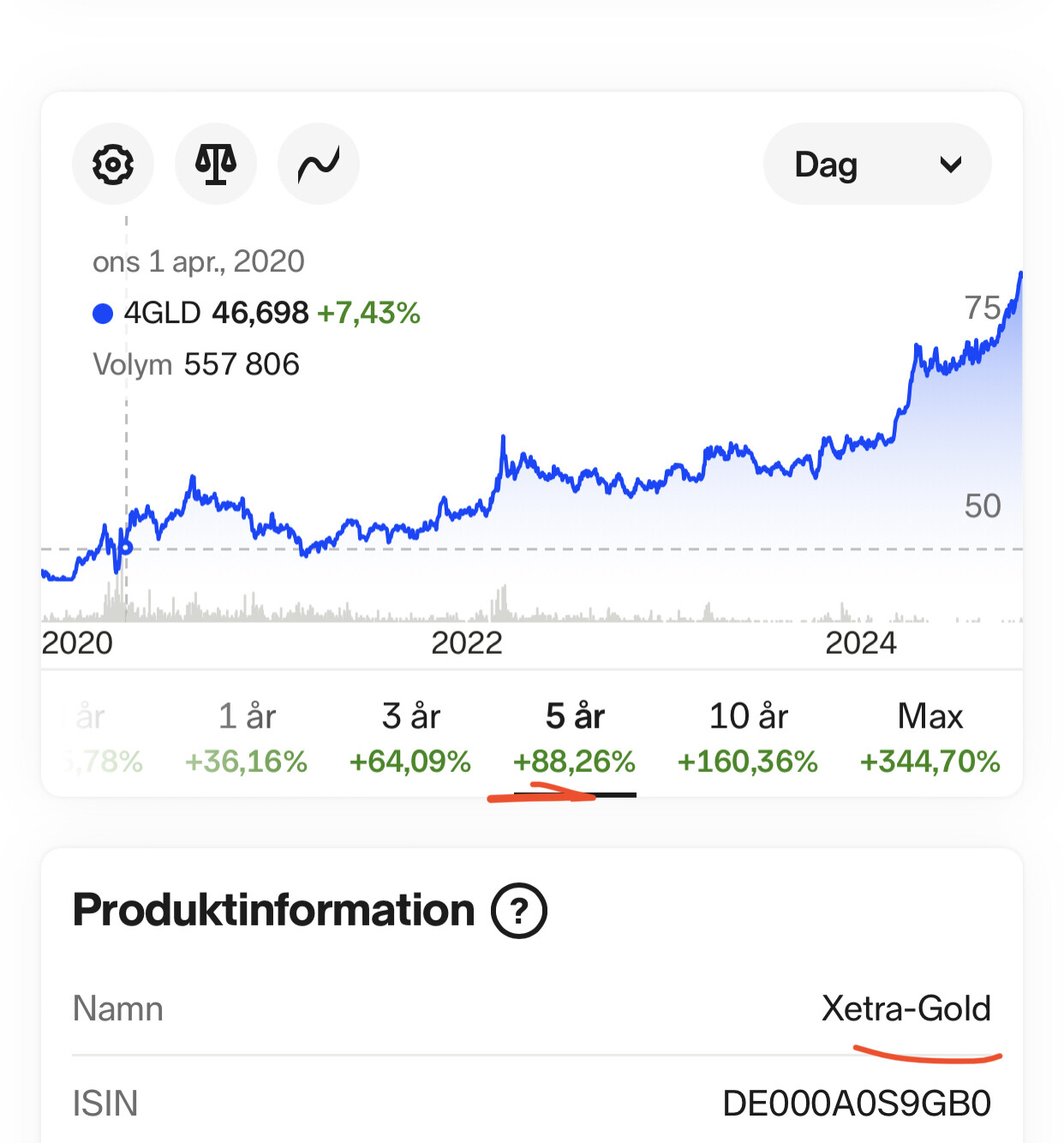The image size is (1064, 1143).
Task: Click the blue 4GLD series dot
Action: coord(103,314)
